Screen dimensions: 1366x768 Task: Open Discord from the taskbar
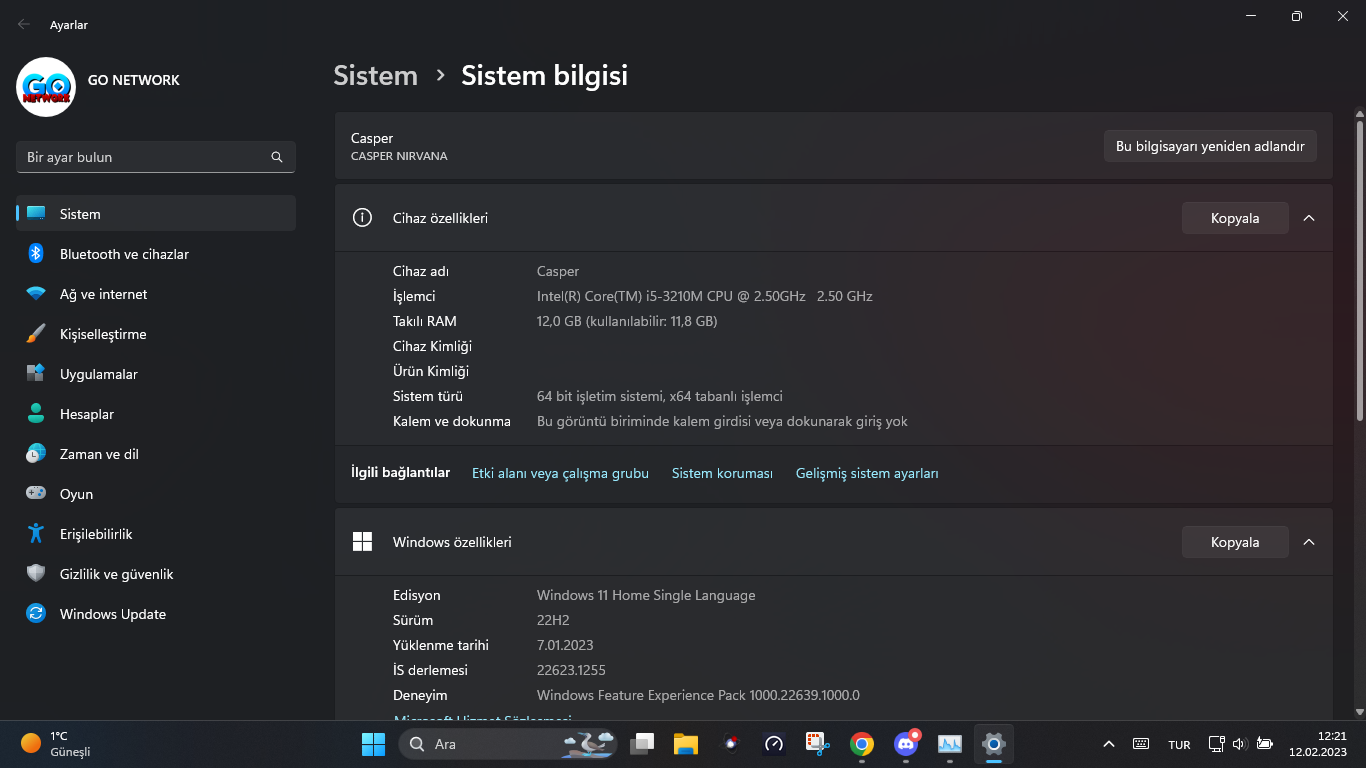pyautogui.click(x=906, y=744)
